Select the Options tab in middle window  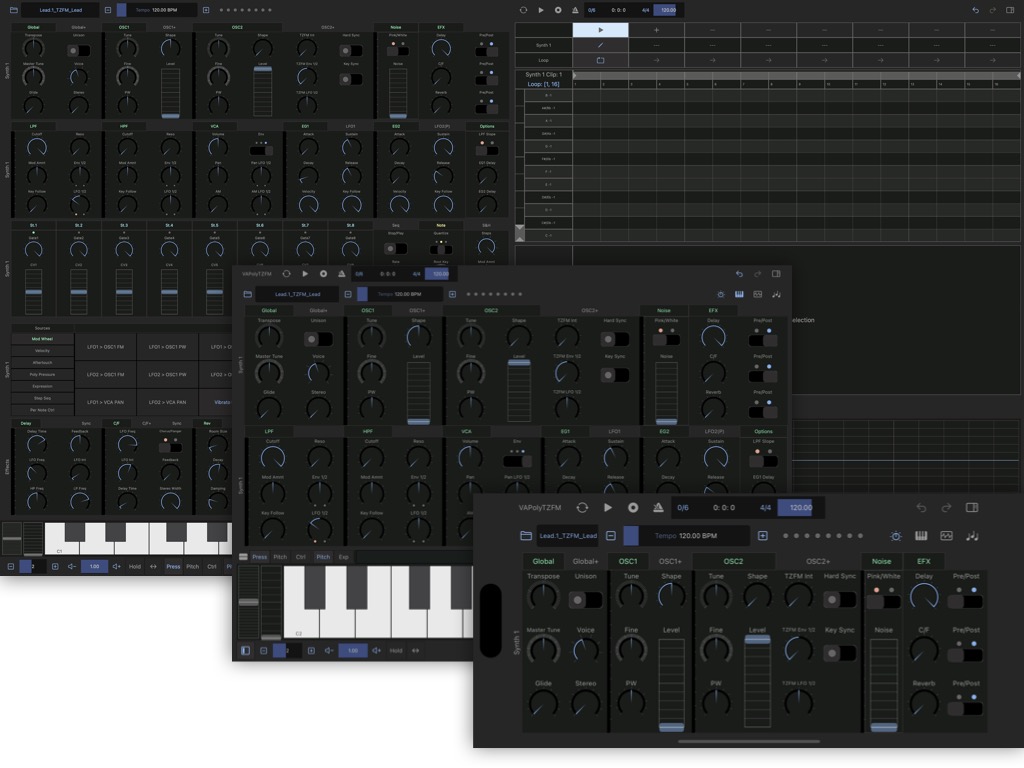[x=763, y=431]
